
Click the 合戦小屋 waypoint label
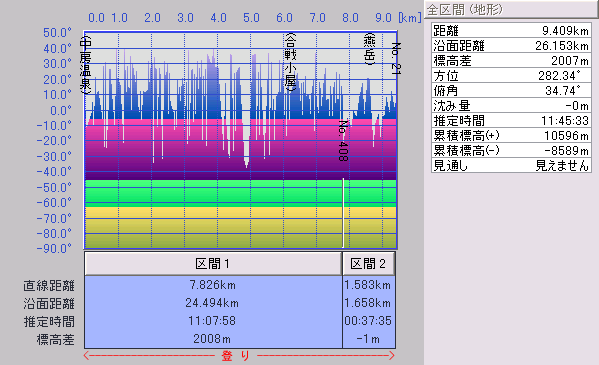click(290, 62)
